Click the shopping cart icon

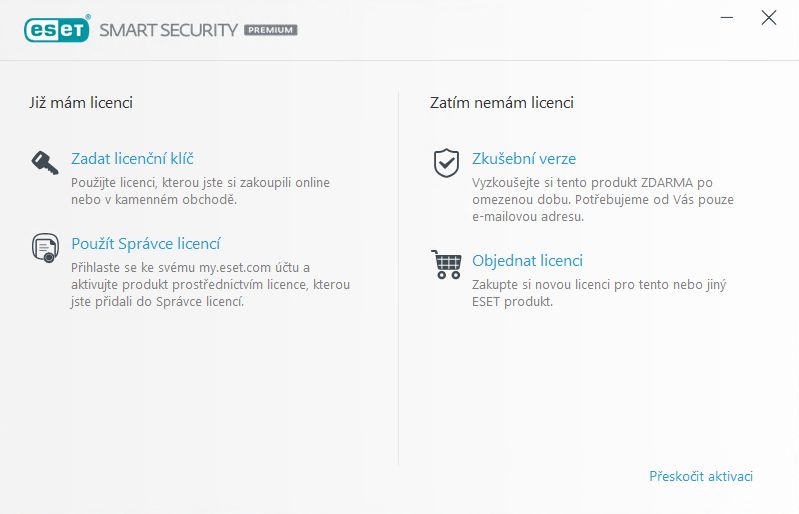[x=446, y=264]
